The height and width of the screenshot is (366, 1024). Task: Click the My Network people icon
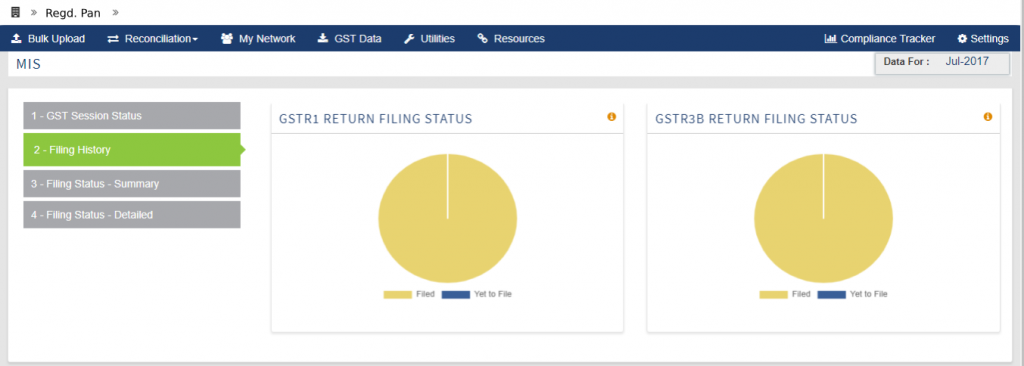coord(227,39)
